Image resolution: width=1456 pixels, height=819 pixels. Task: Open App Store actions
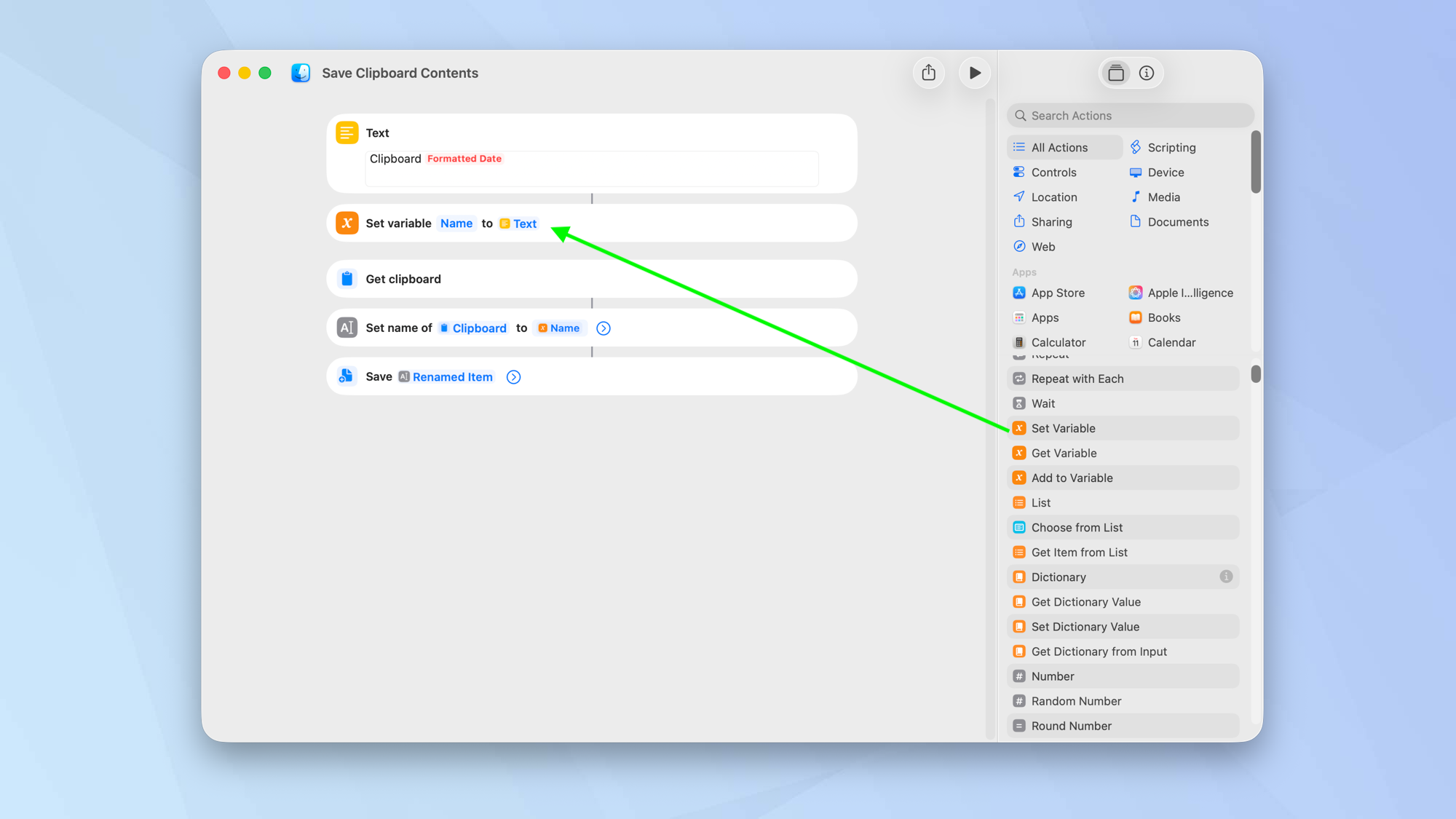pos(1058,293)
